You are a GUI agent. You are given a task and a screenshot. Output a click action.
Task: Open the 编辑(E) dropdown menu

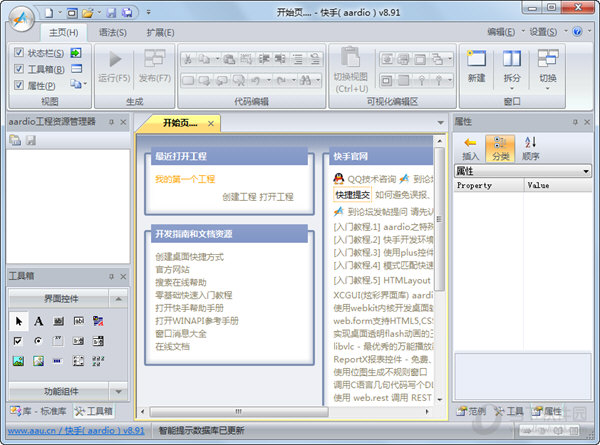(x=506, y=32)
